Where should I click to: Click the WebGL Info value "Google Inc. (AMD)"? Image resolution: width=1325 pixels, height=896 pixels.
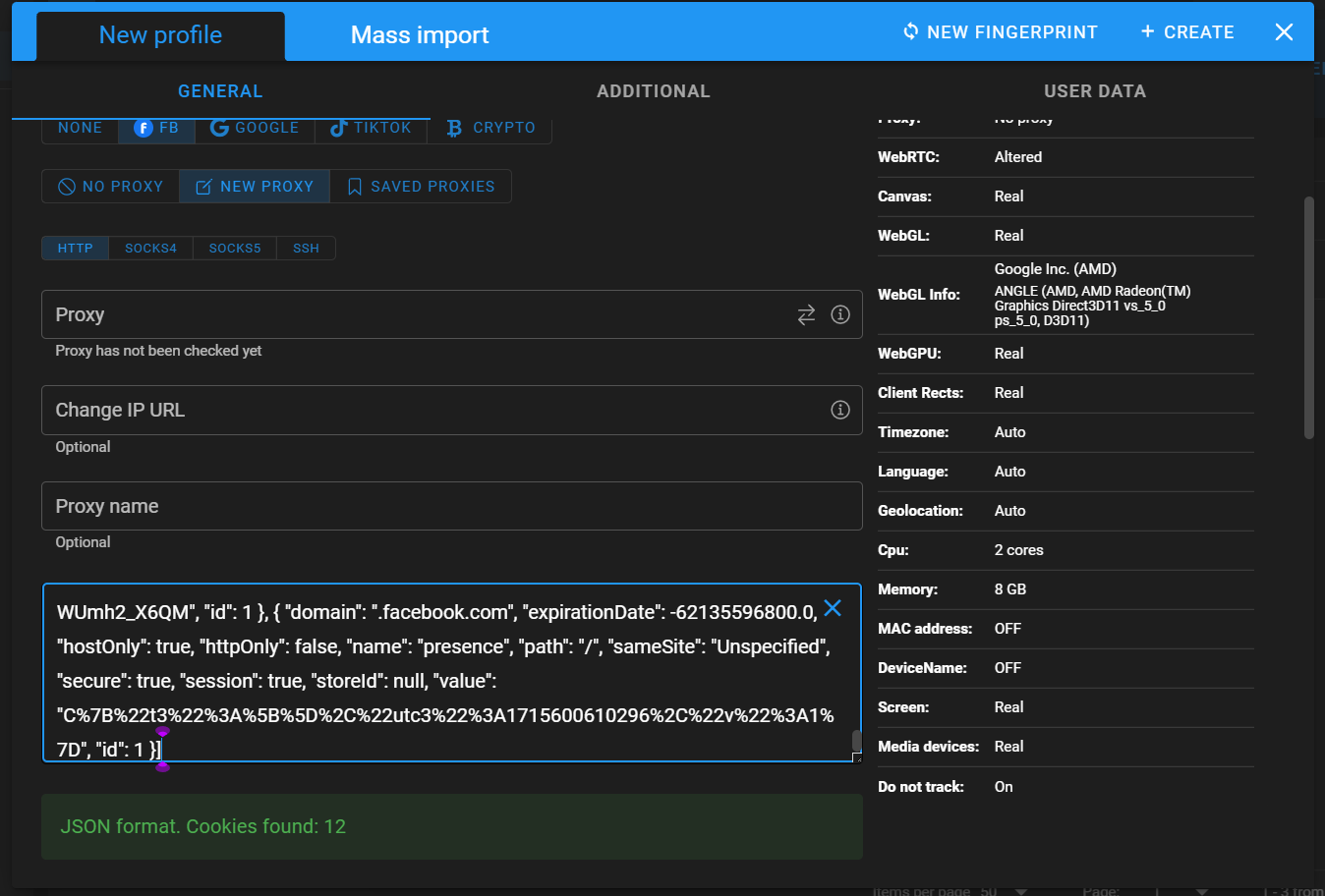tap(1056, 269)
